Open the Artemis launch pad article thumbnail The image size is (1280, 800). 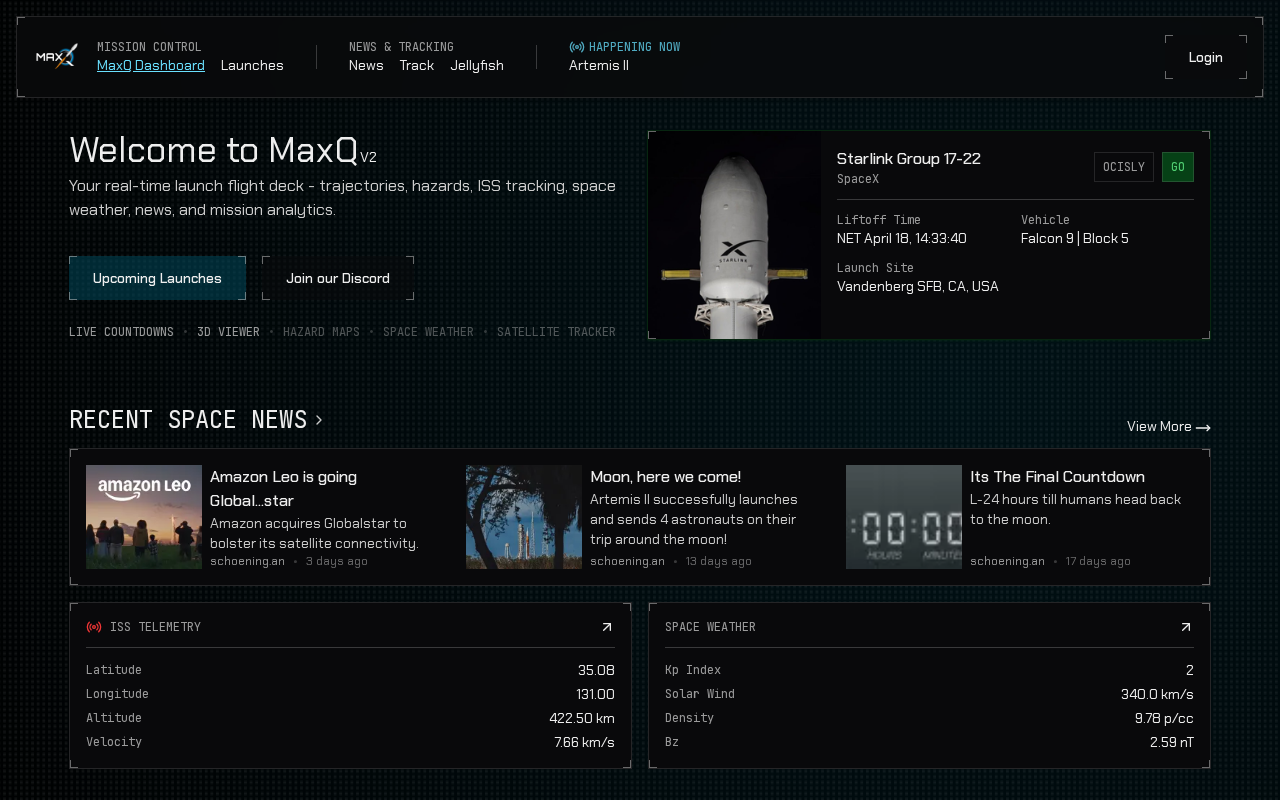click(524, 517)
